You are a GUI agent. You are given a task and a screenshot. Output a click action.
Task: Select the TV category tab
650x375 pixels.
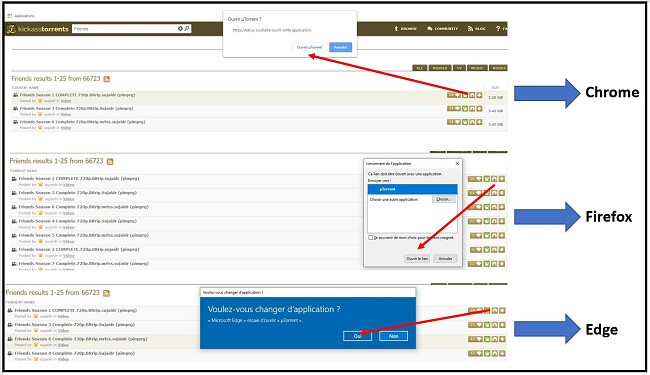coord(459,68)
